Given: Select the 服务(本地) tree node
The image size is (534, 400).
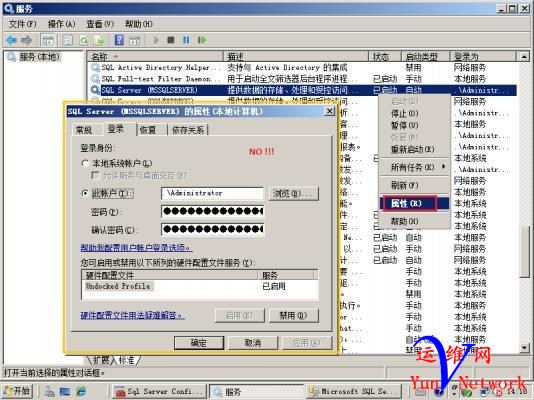Looking at the screenshot, I should click(39, 57).
